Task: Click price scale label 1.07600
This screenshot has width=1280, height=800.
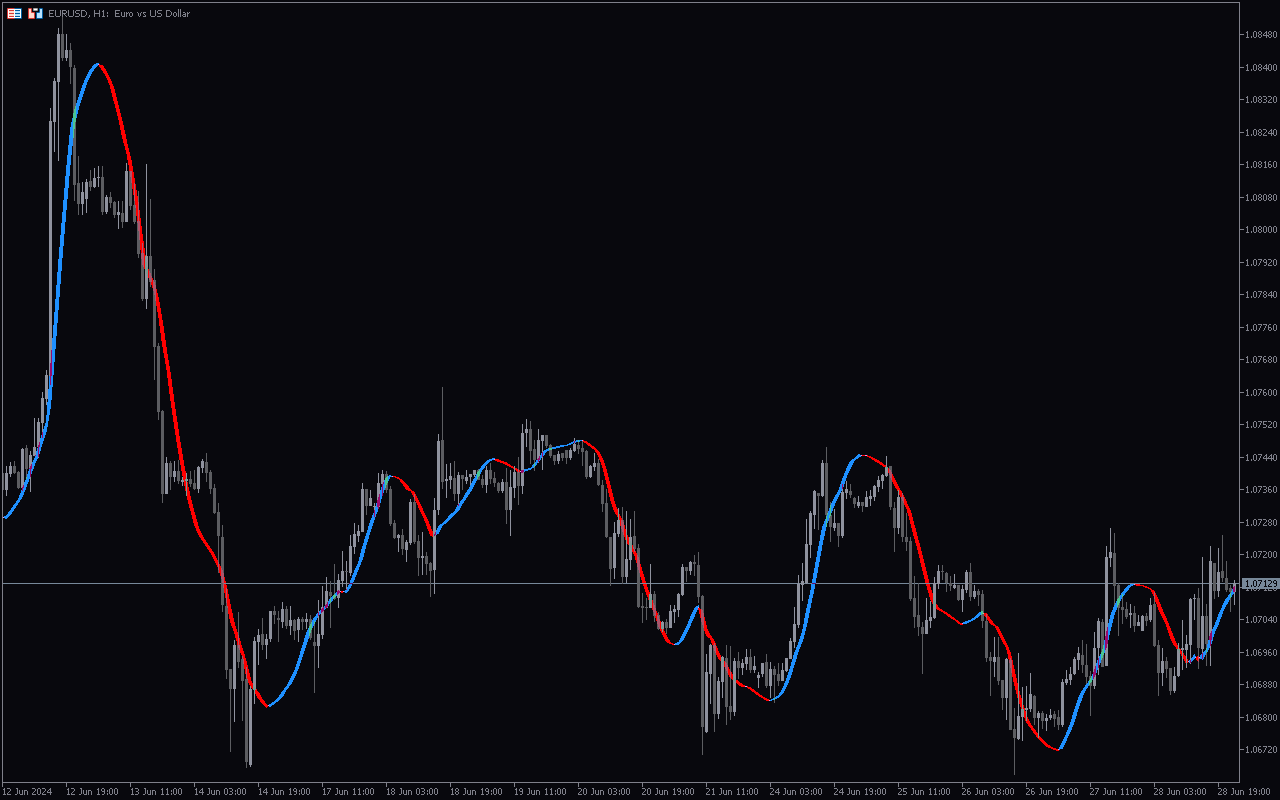Action: [x=1261, y=392]
